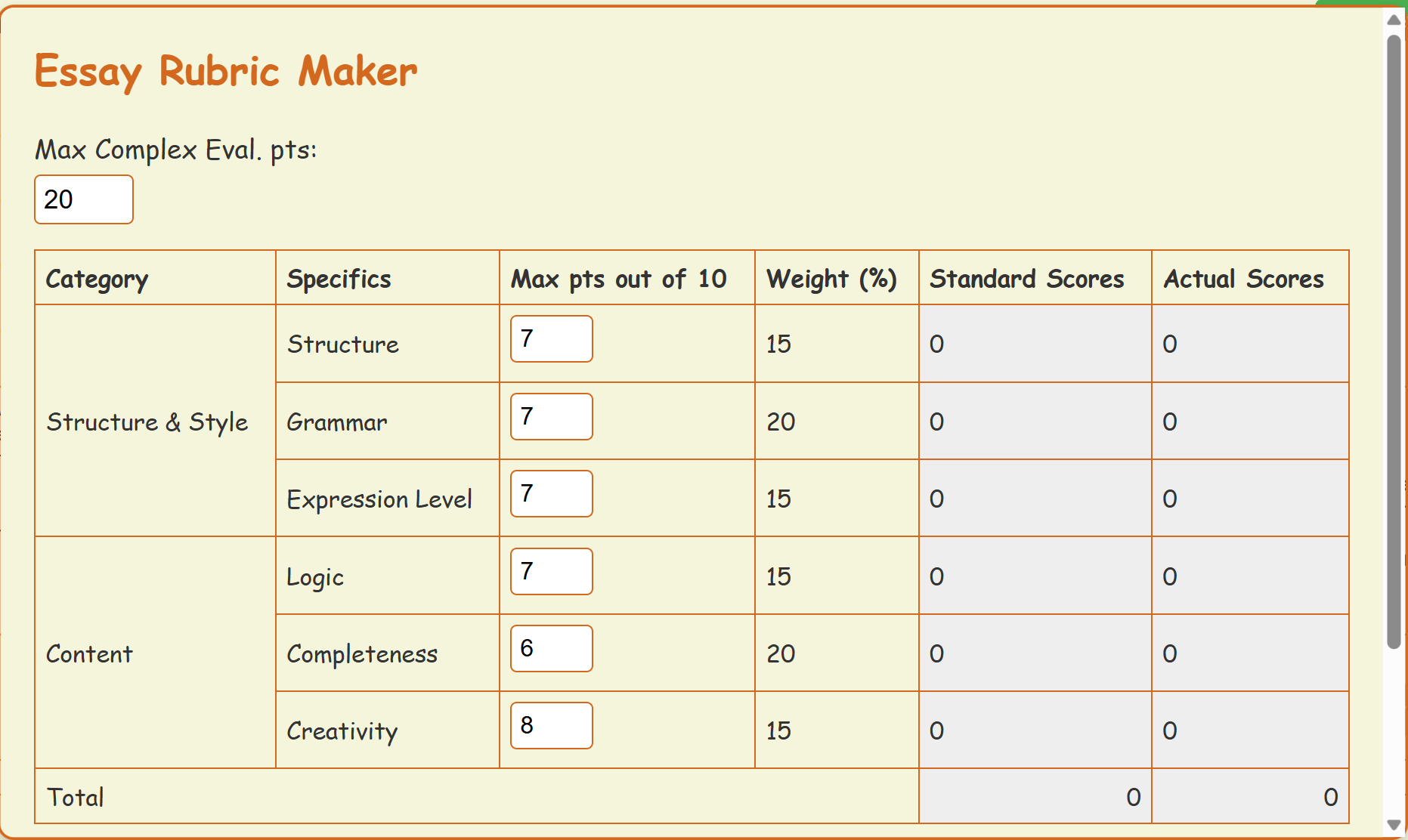
Task: Focus the Logic max points input
Action: point(552,571)
